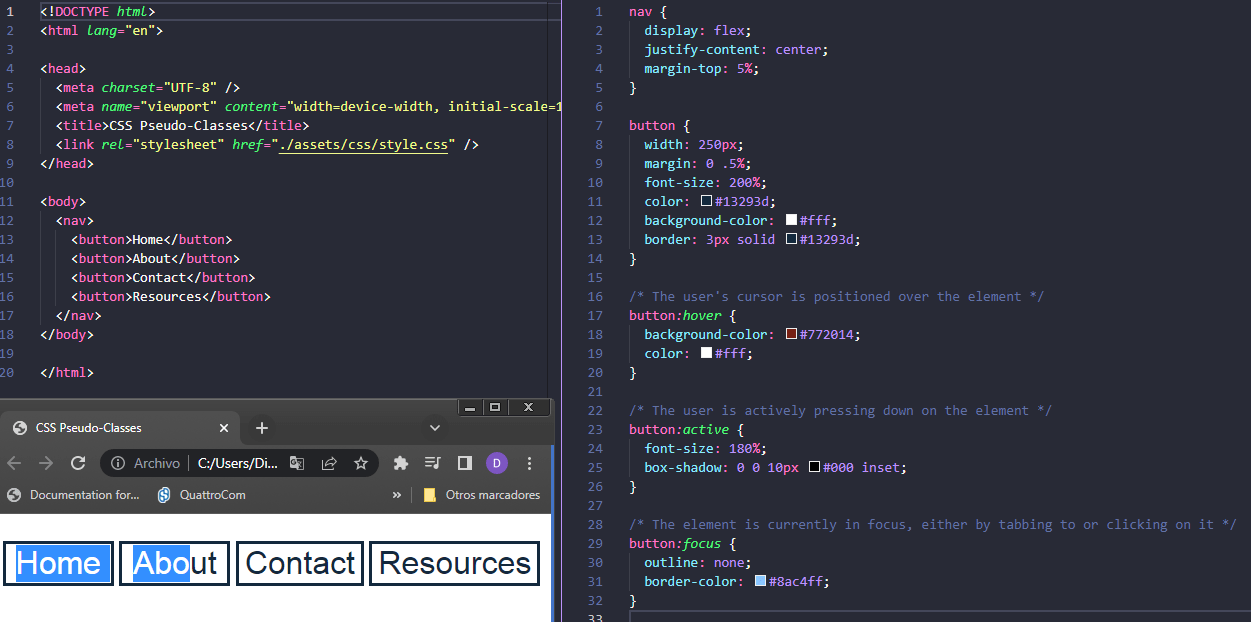1251x622 pixels.
Task: Click margin-top: 5% line
Action: 701,68
